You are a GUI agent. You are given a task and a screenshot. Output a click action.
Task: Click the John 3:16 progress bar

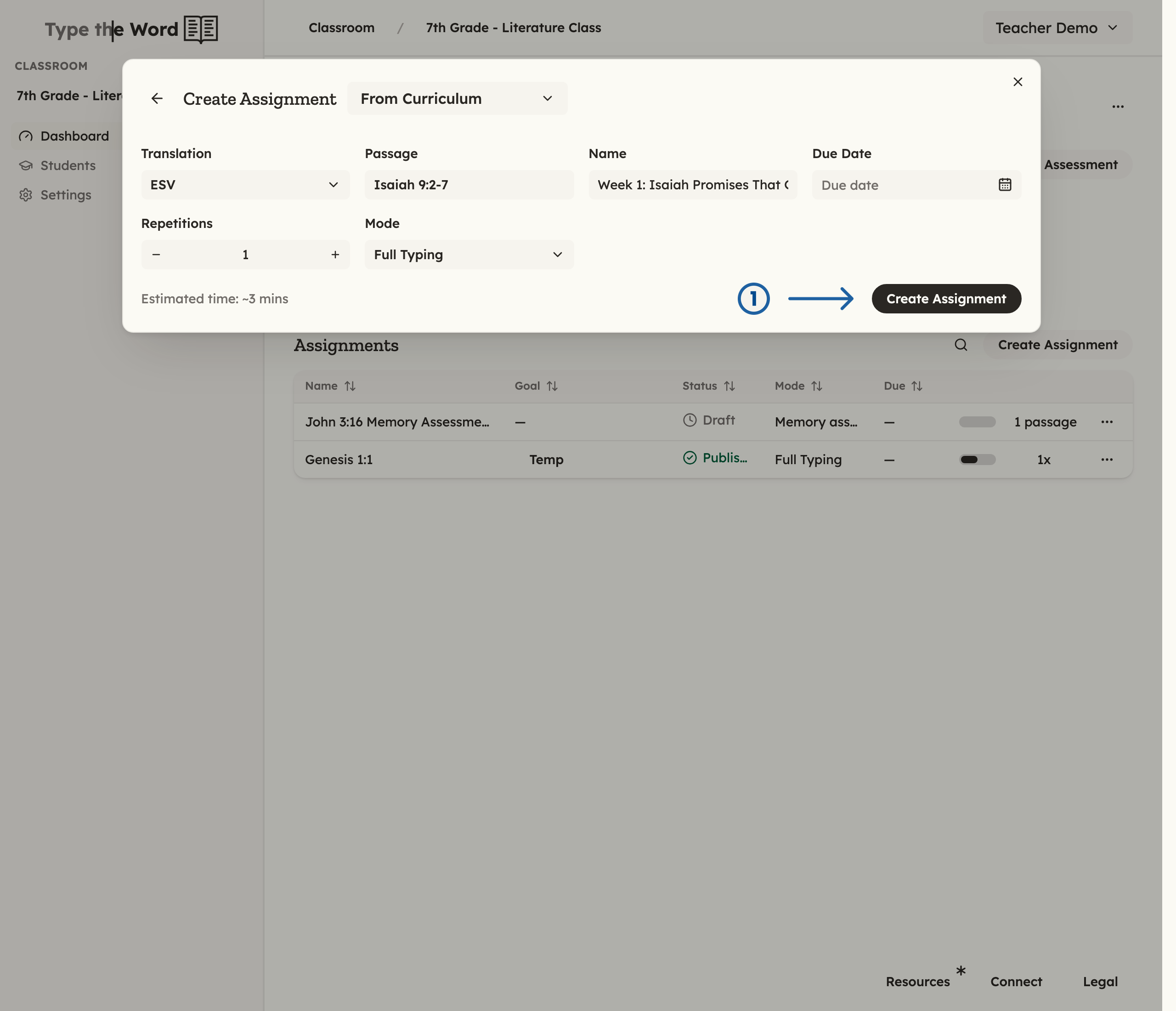coord(978,422)
